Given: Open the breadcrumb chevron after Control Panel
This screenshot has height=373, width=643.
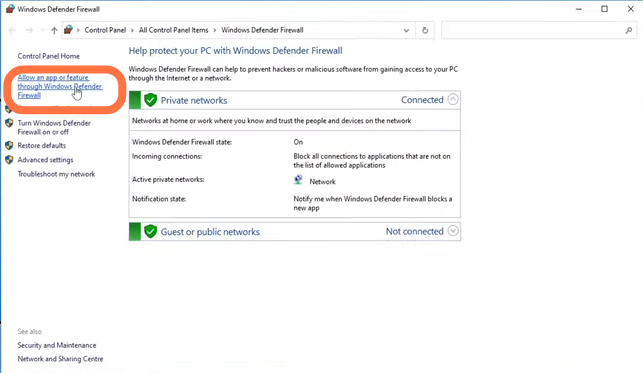Looking at the screenshot, I should click(132, 30).
